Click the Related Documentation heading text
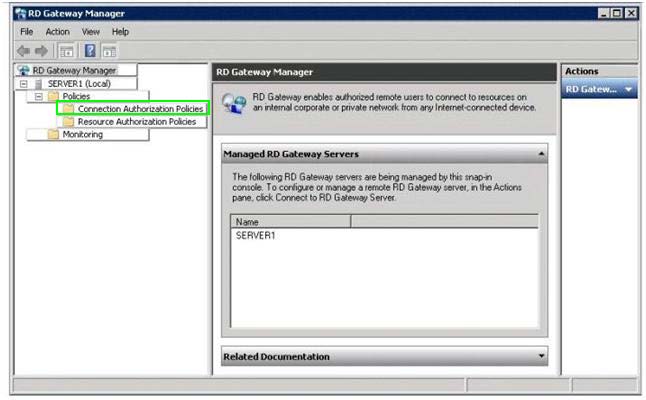The width and height of the screenshot is (646, 400). point(276,356)
